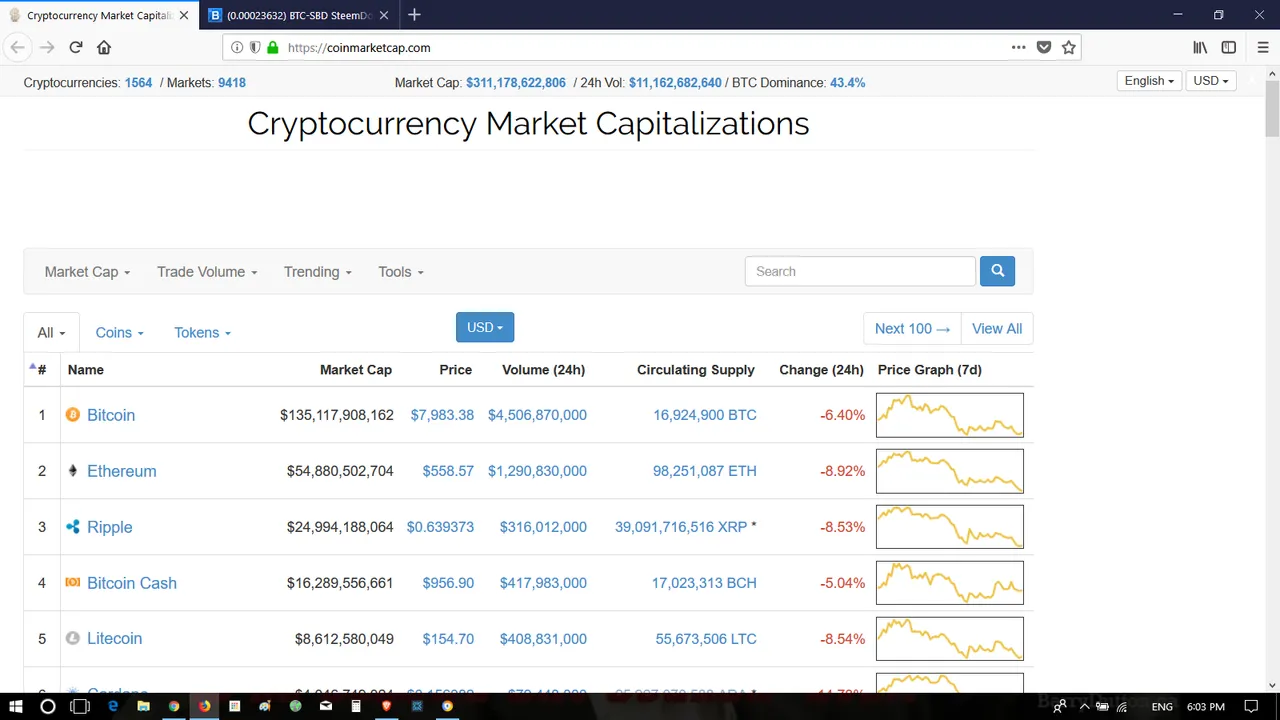The width and height of the screenshot is (1280, 720).
Task: Click in the Search input field
Action: pyautogui.click(x=860, y=271)
